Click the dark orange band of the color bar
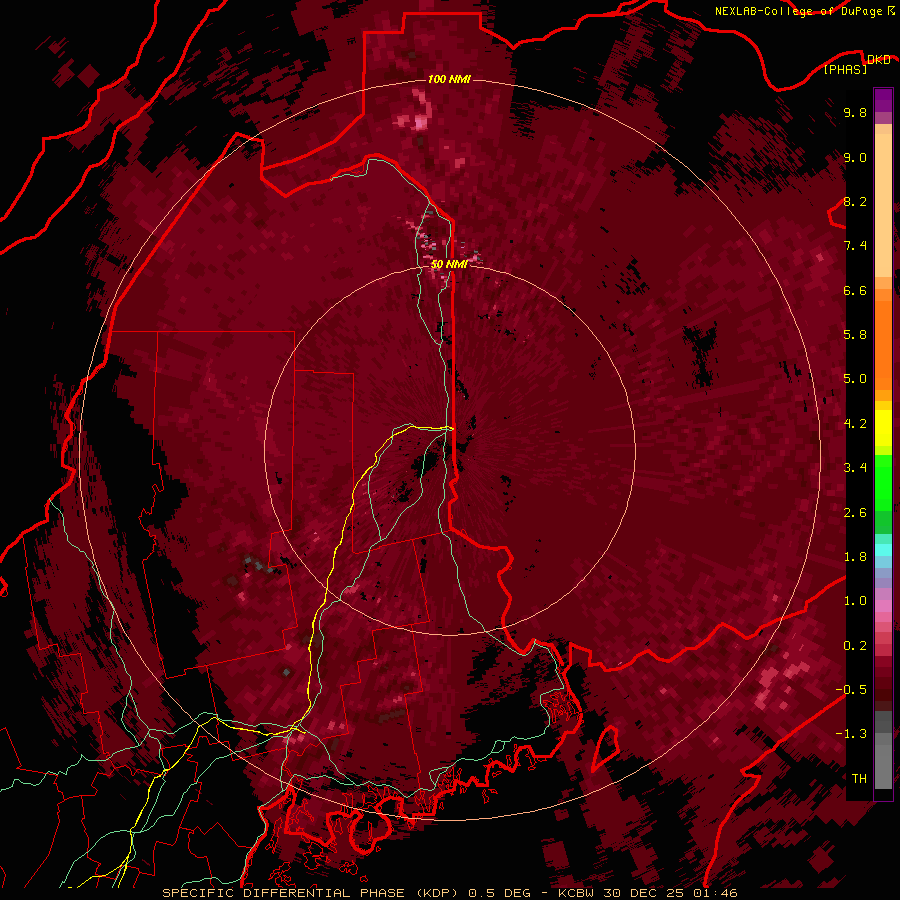This screenshot has height=900, width=900. coord(883,344)
